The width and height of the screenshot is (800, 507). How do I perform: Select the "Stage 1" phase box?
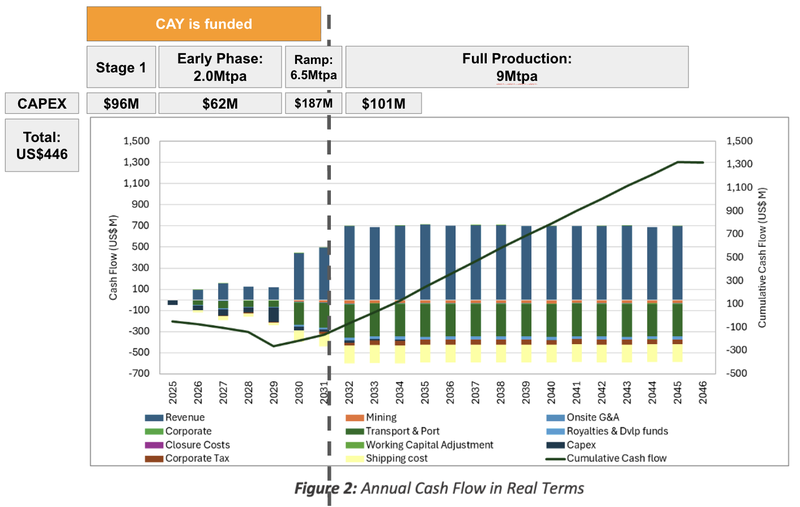[120, 66]
